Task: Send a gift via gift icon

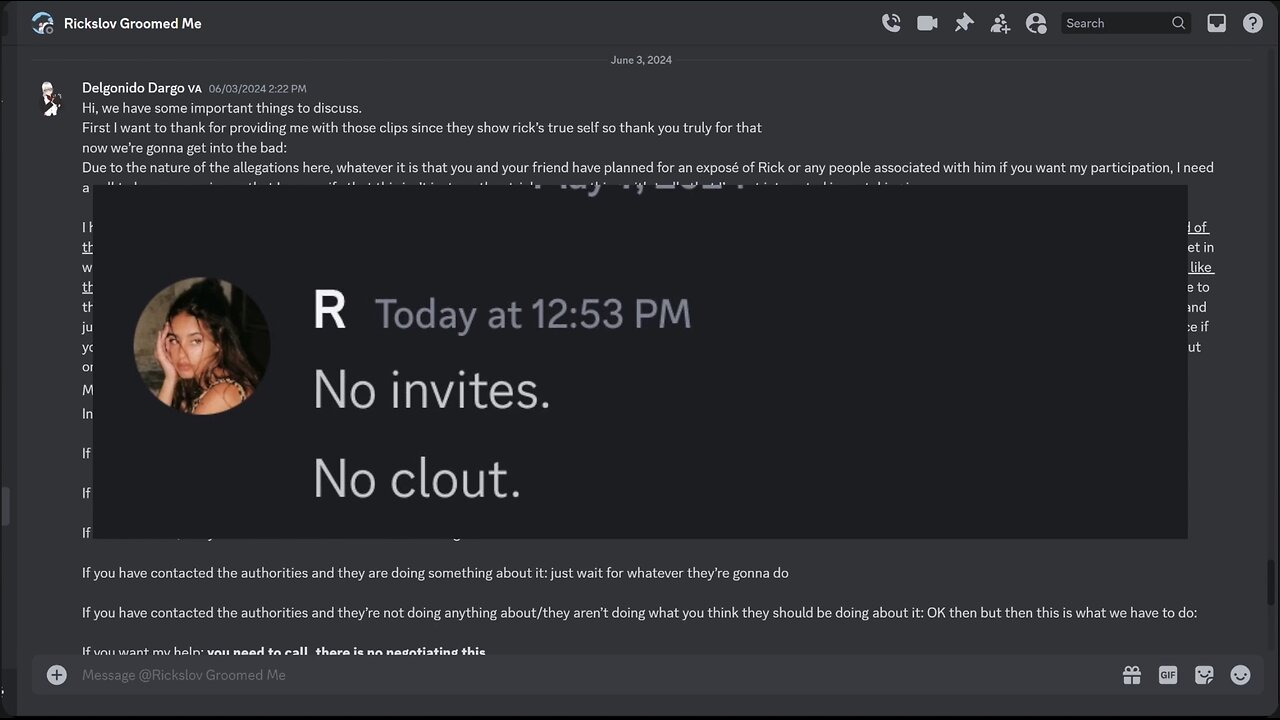Action: [1132, 675]
